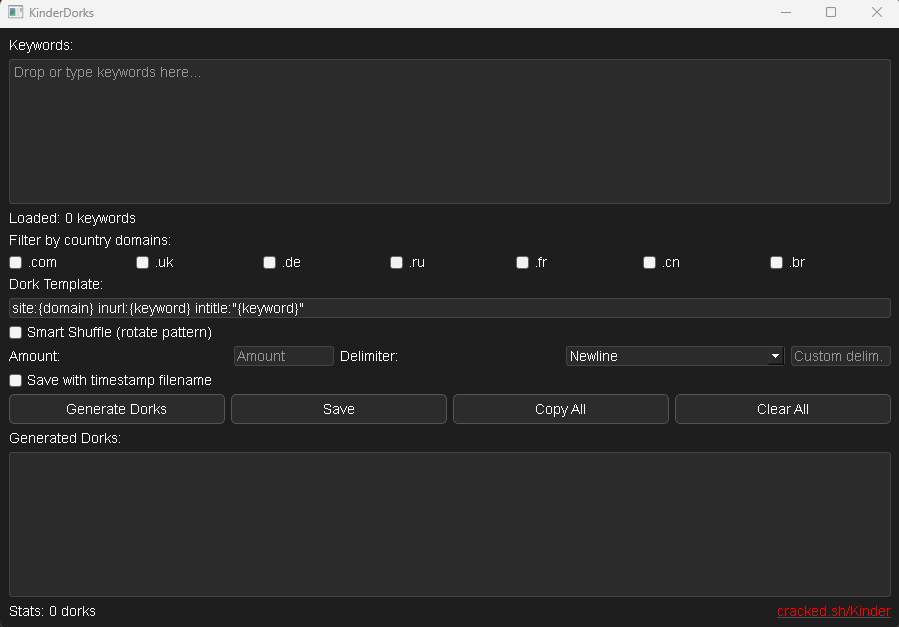Hit the Copy All button
Viewport: 899px width, 627px height.
point(560,409)
